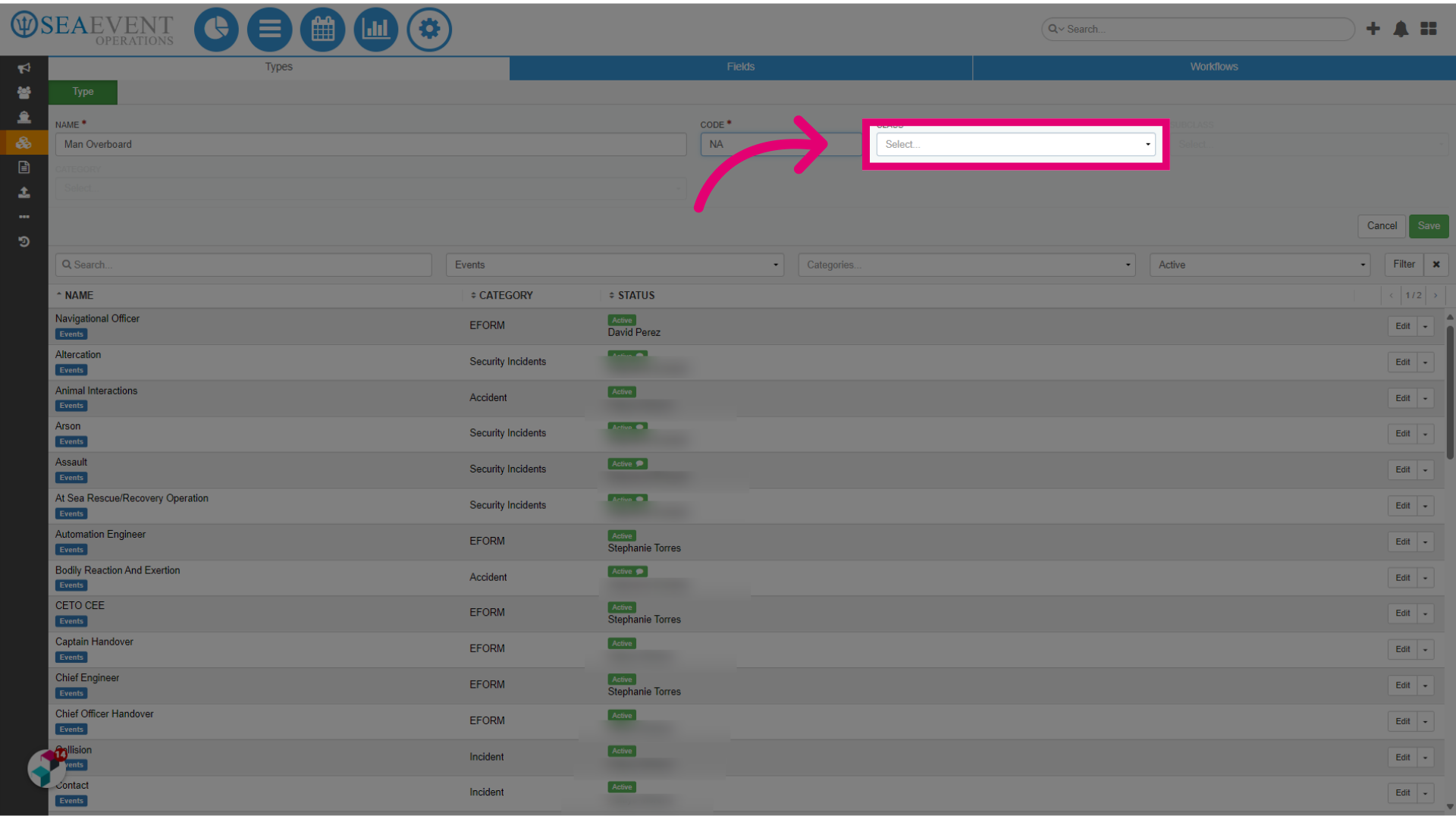Select the green Type sub-tab
This screenshot has height=819, width=1456.
[83, 92]
